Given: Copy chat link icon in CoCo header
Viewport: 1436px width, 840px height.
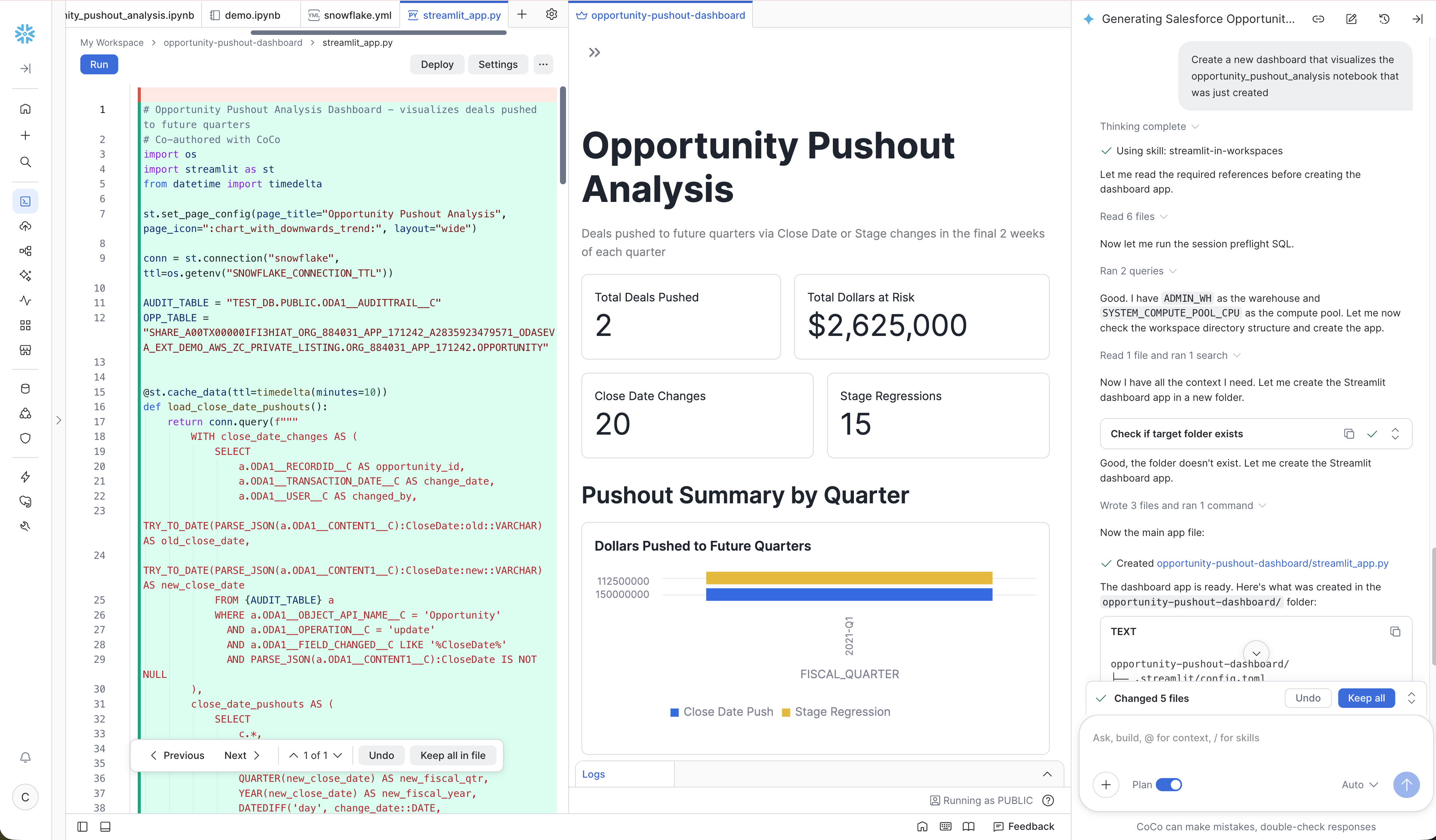Looking at the screenshot, I should pos(1318,19).
